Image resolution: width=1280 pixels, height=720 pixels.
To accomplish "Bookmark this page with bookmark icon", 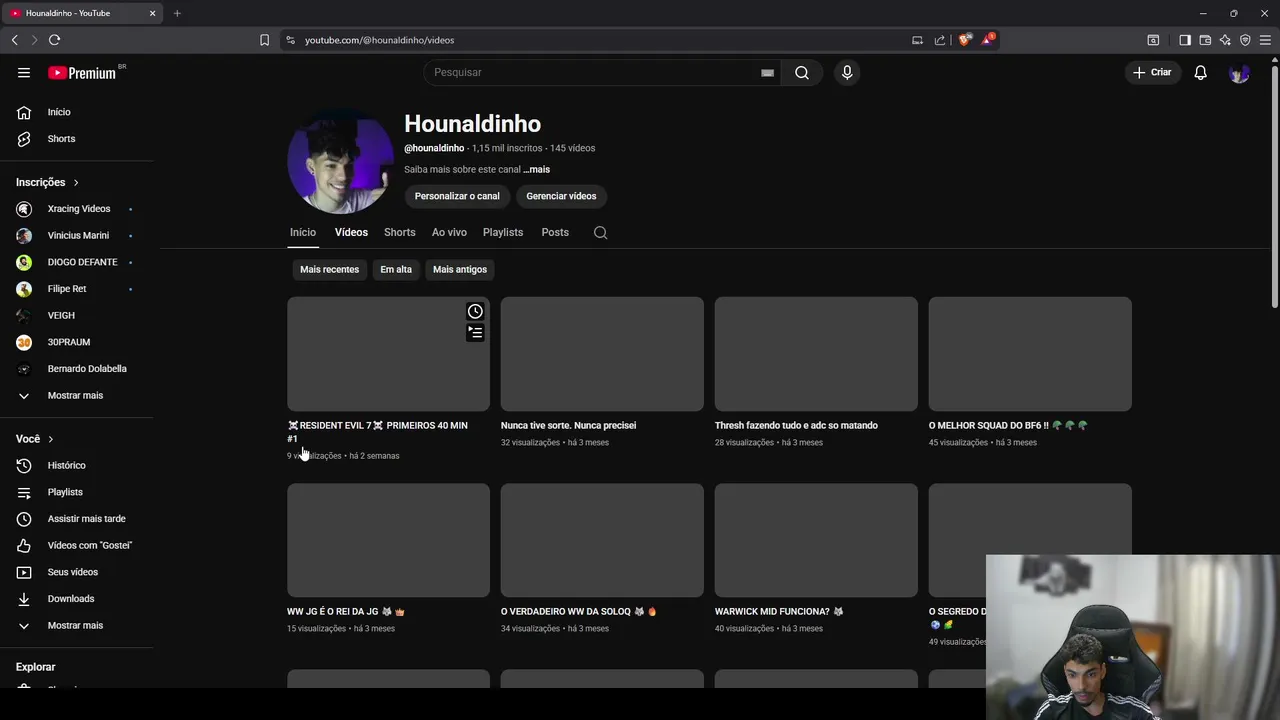I will pyautogui.click(x=264, y=40).
